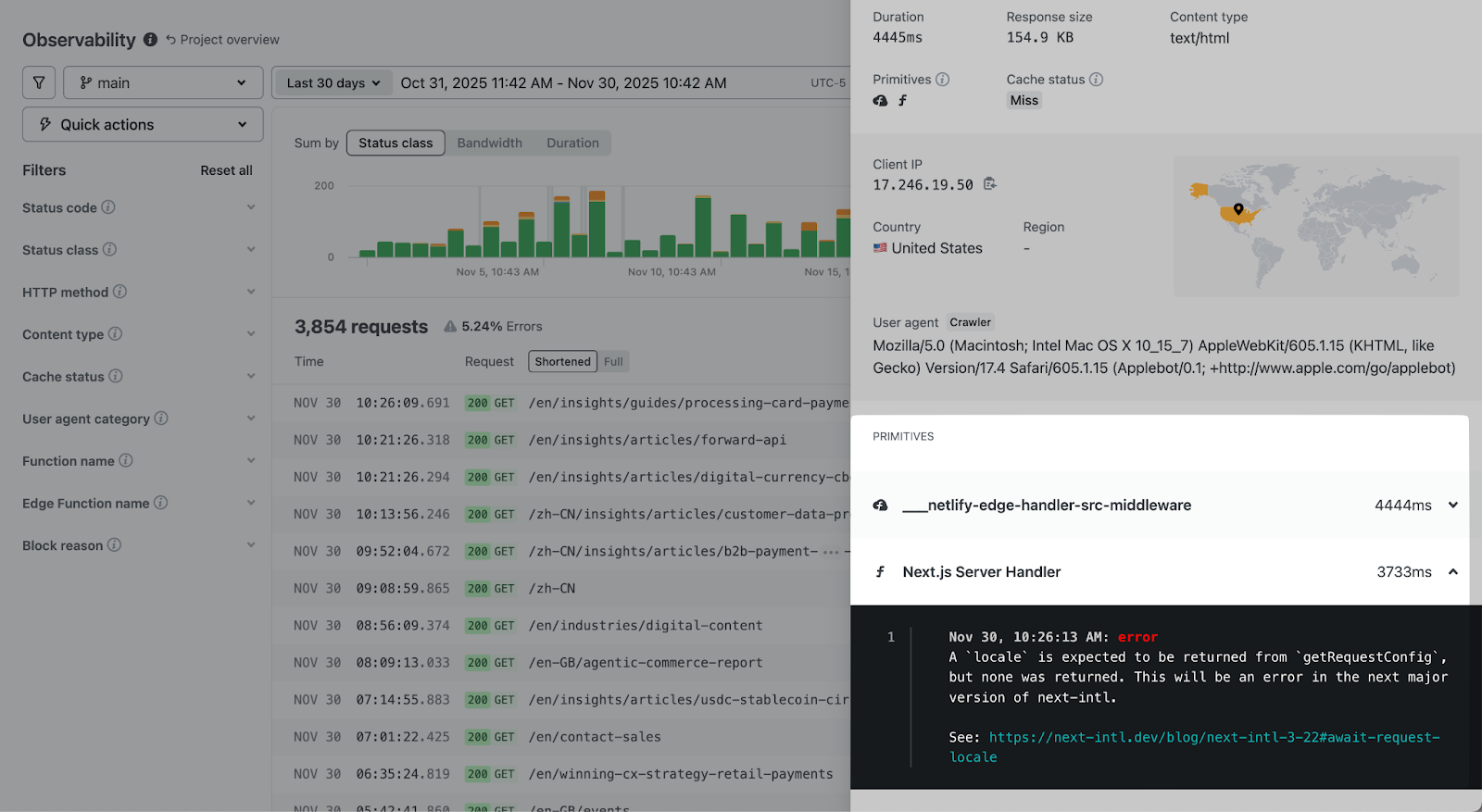Select the Status class sum-by tab
1482x812 pixels.
[x=396, y=143]
